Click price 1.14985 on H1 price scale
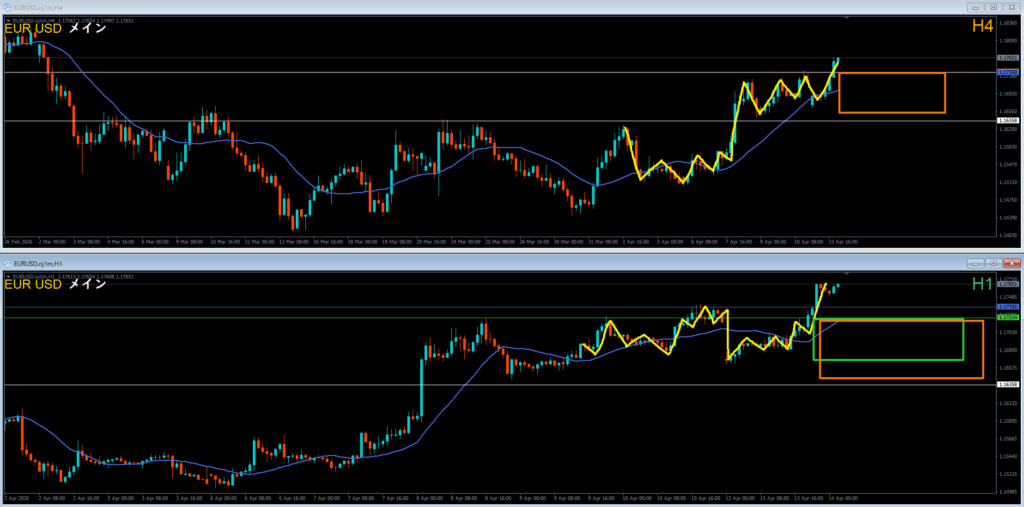The image size is (1024, 507). point(1008,492)
